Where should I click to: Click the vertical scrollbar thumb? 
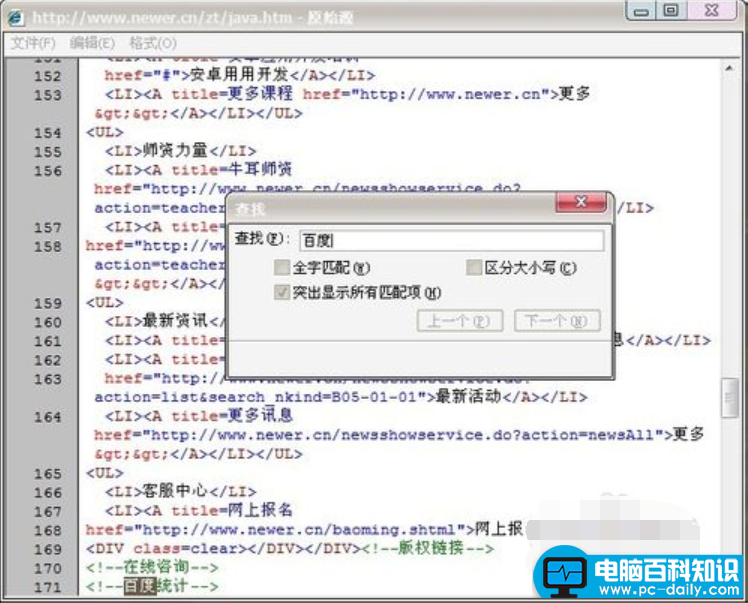[x=729, y=397]
